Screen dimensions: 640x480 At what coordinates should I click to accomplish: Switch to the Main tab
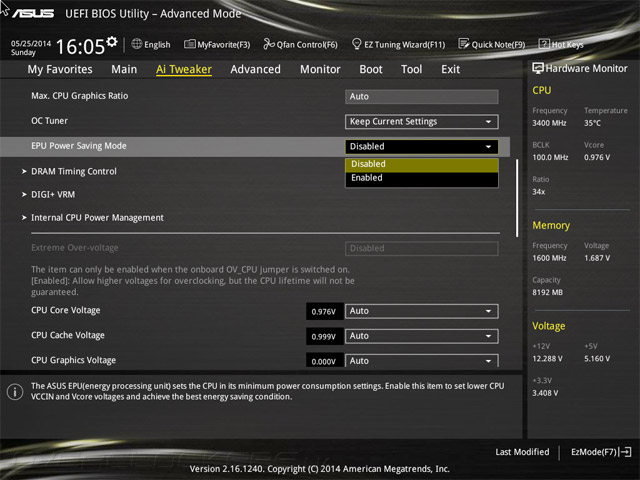click(124, 69)
